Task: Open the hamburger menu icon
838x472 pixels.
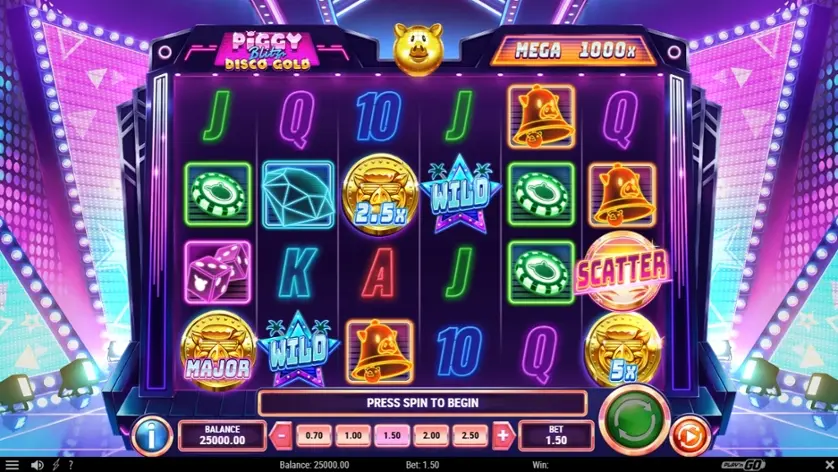Action: [x=12, y=465]
